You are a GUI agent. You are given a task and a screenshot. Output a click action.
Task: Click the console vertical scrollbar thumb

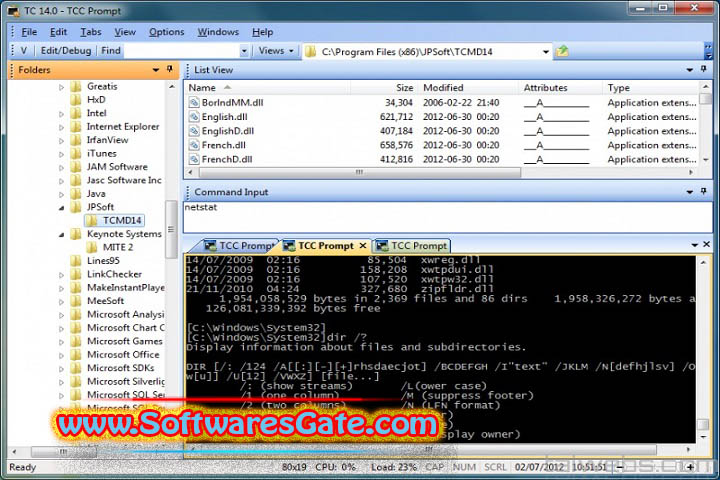(703, 424)
